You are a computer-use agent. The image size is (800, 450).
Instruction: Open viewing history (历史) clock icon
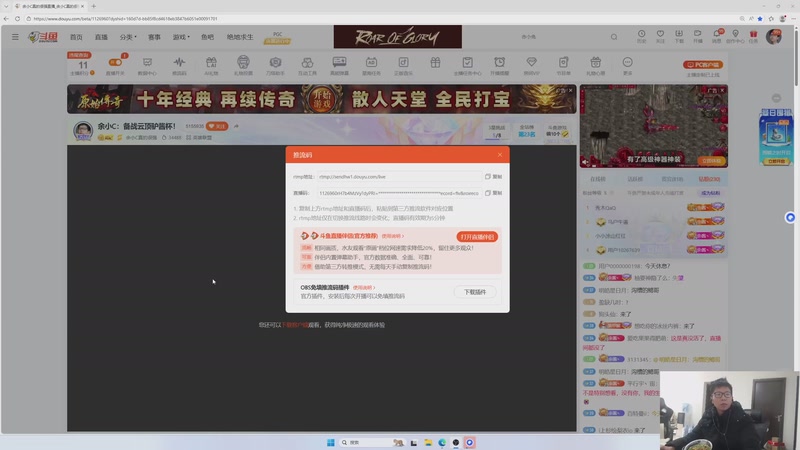pos(641,36)
